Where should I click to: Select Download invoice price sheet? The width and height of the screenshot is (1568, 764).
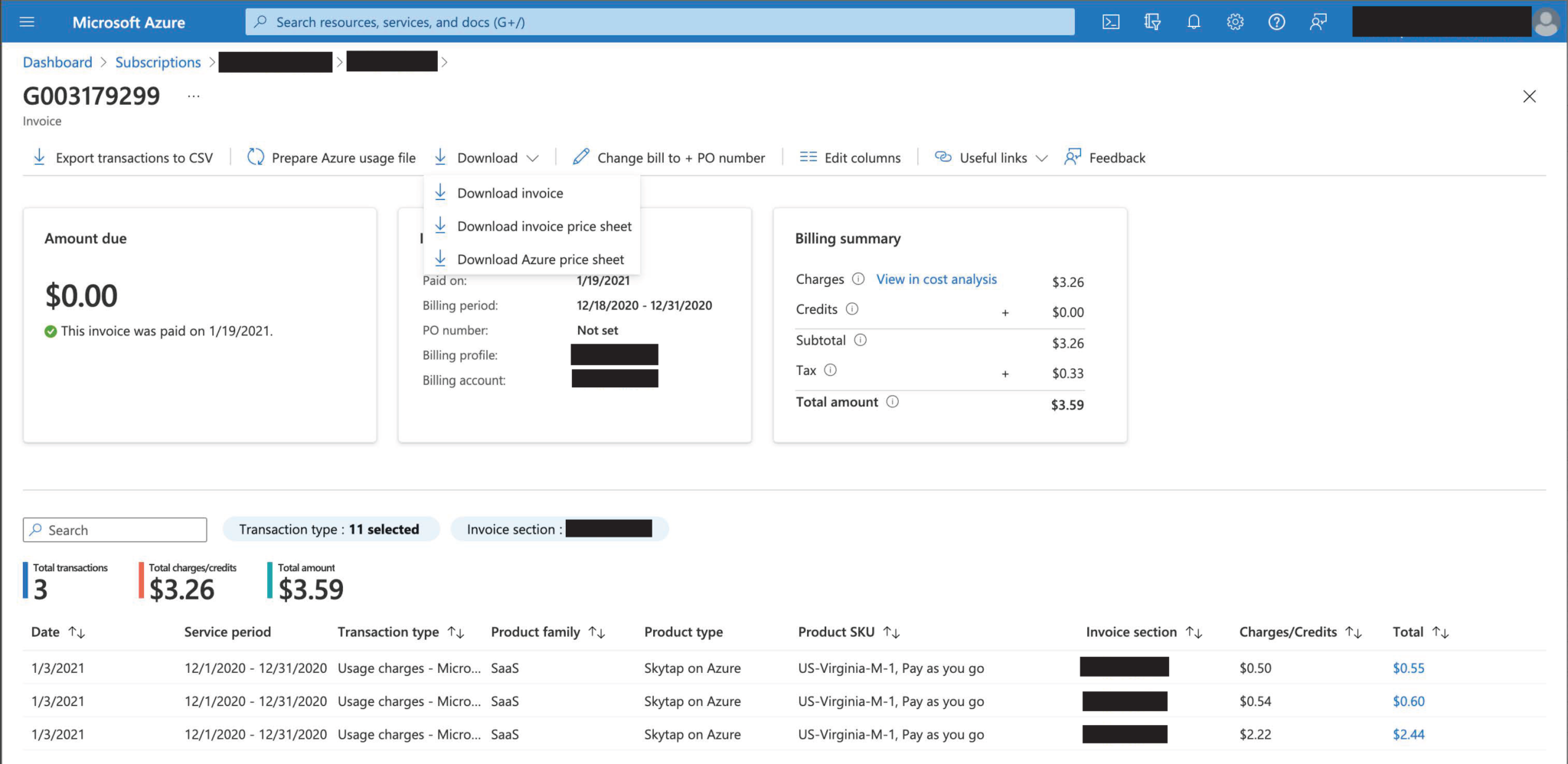point(544,226)
